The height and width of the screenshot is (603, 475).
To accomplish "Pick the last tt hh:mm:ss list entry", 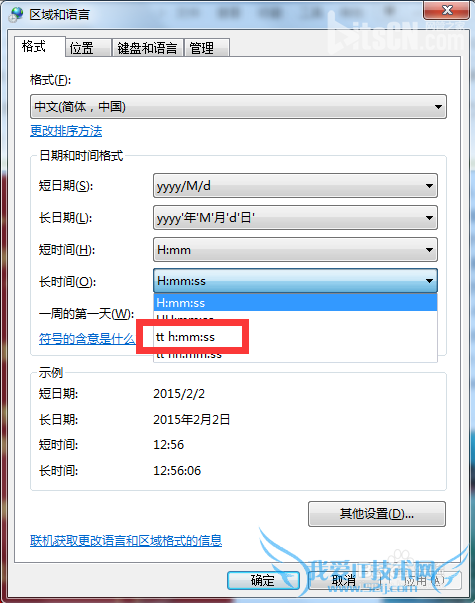I will [x=295, y=354].
